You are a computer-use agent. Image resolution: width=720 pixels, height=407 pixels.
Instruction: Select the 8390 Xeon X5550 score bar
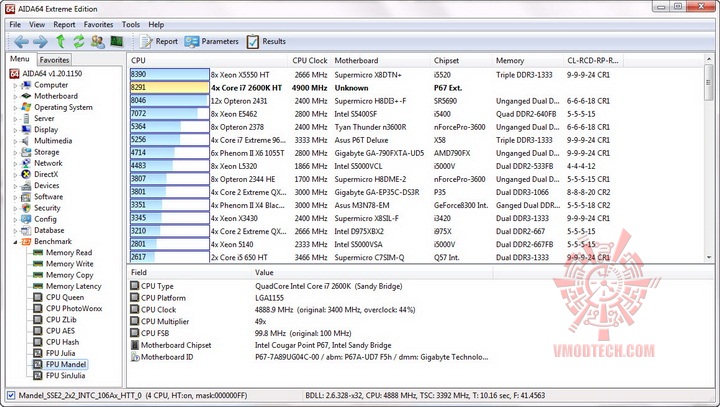click(x=169, y=74)
